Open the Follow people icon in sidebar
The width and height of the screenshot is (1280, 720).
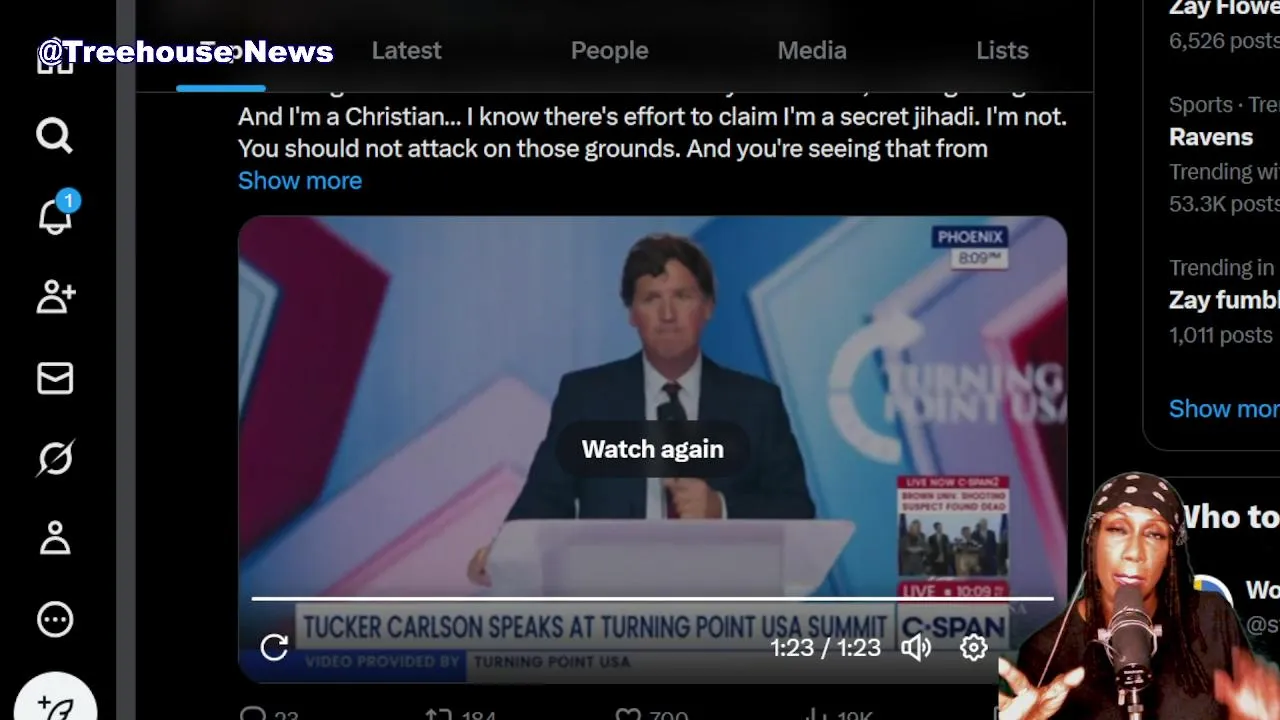point(55,296)
